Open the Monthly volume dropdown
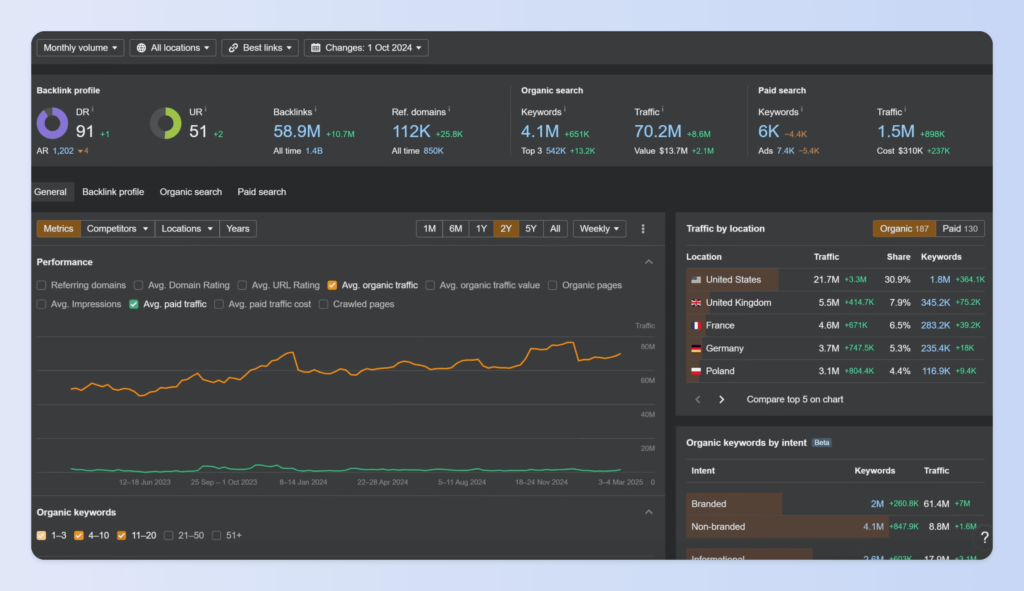1024x591 pixels. (80, 47)
